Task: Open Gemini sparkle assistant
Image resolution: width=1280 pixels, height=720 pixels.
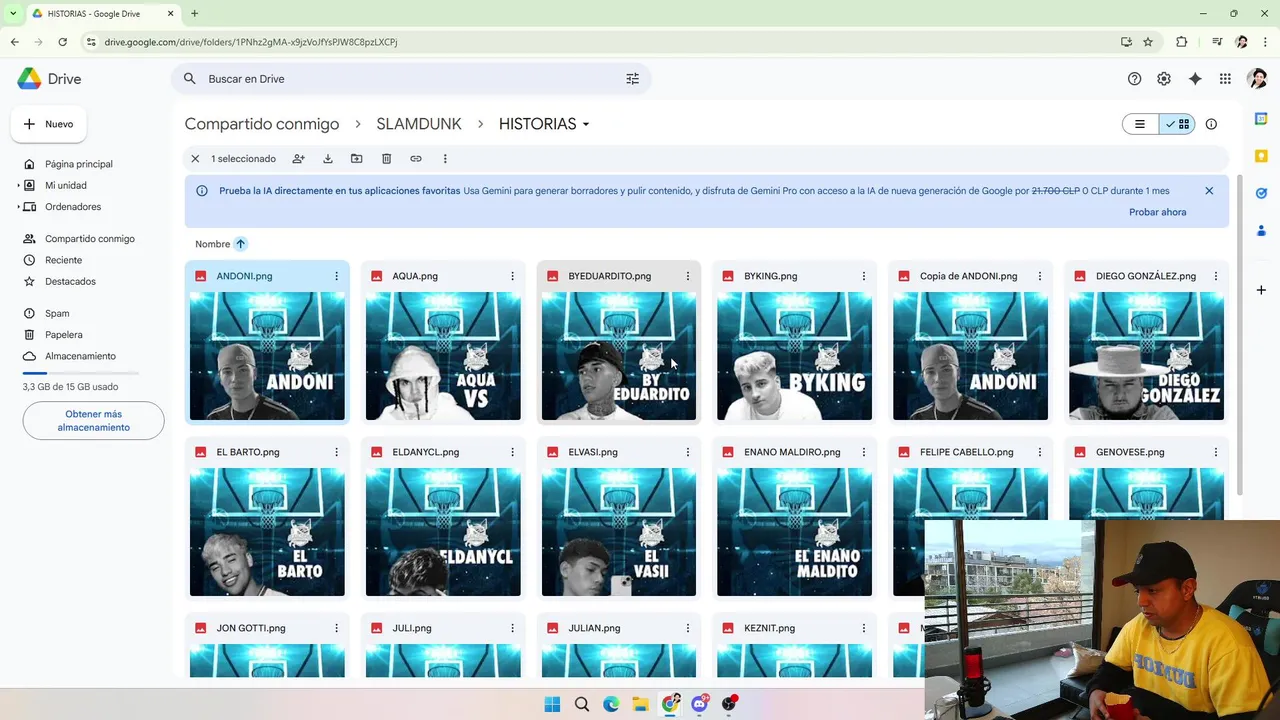Action: (1195, 79)
